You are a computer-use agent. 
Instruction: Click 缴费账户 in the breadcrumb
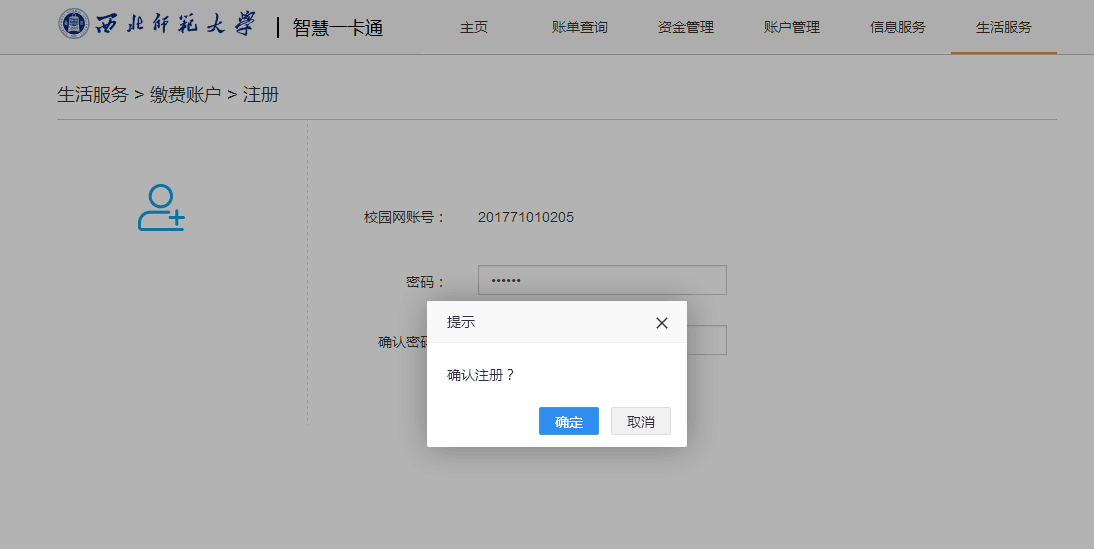click(x=185, y=95)
